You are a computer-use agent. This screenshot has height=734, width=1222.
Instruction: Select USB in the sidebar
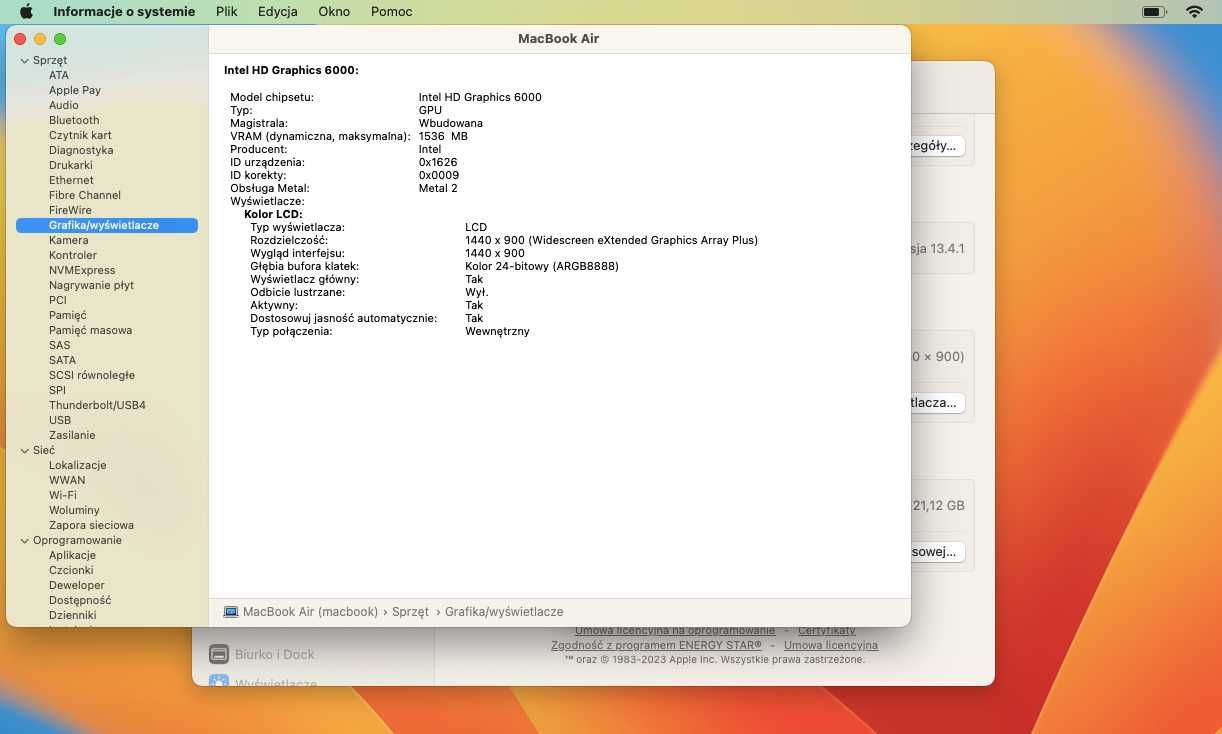60,420
